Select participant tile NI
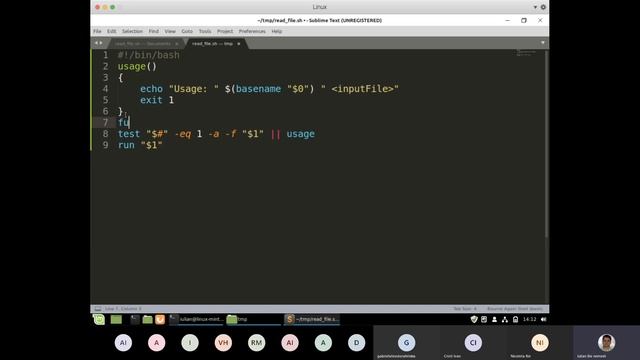The width and height of the screenshot is (640, 360). pos(540,342)
